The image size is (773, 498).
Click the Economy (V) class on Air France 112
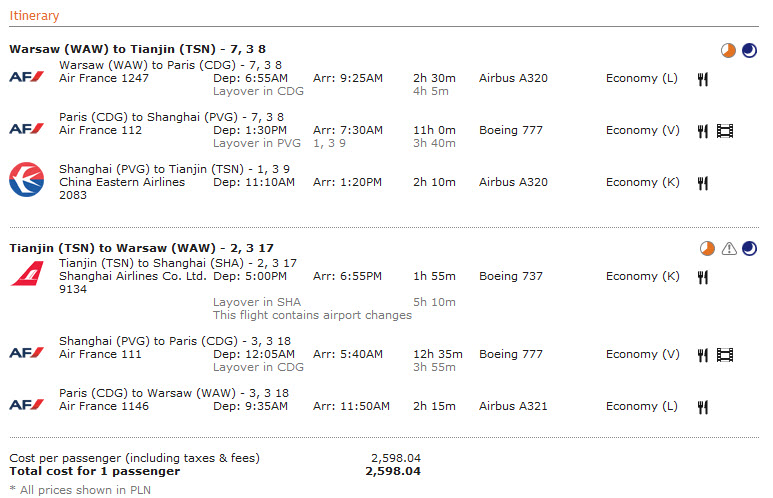click(x=642, y=130)
